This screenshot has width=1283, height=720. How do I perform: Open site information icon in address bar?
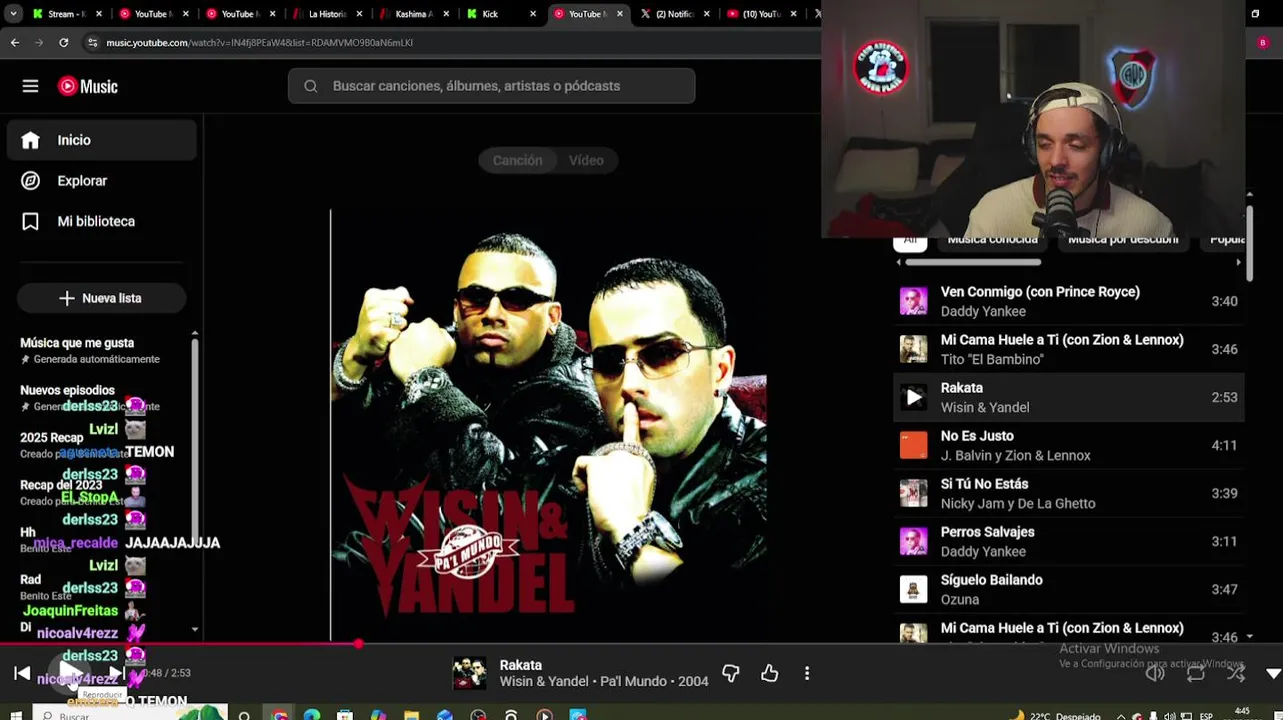[92, 43]
